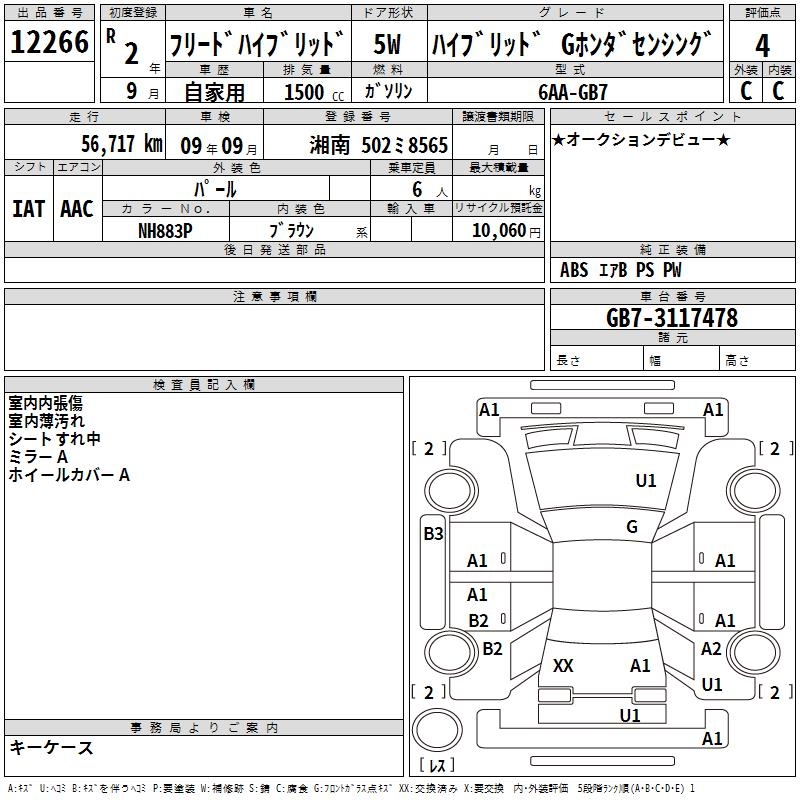
Task: Click the overall evaluation score 4
Action: pos(762,44)
